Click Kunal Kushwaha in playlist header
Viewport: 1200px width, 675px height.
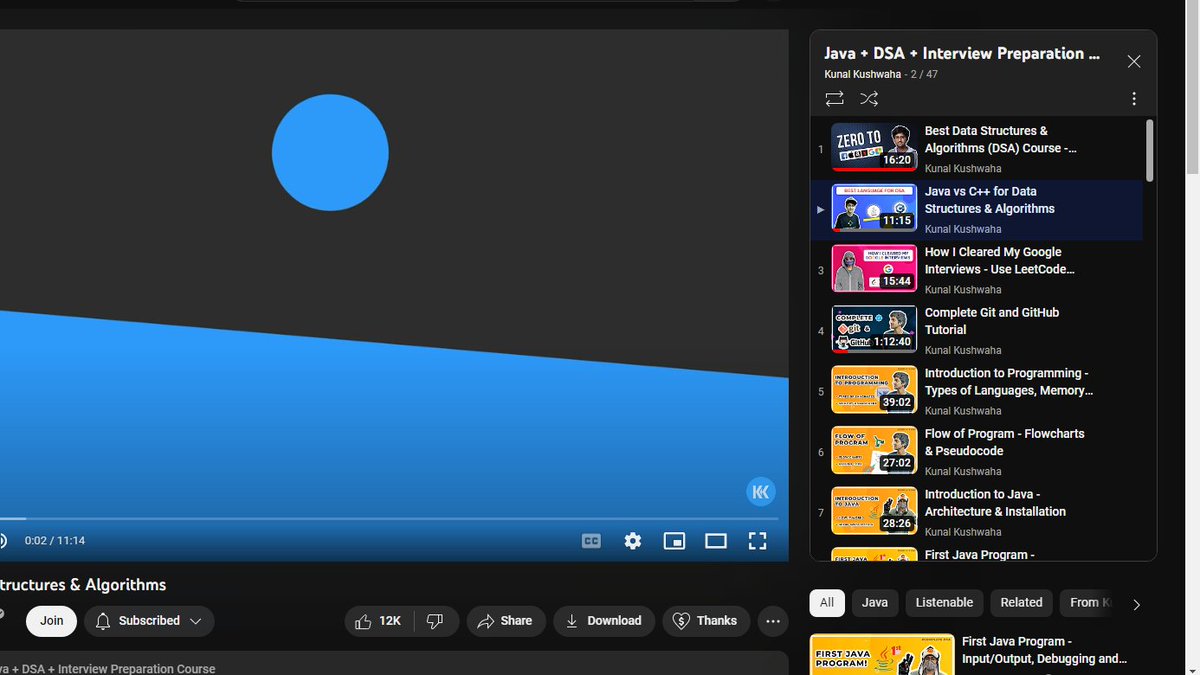pyautogui.click(x=862, y=75)
